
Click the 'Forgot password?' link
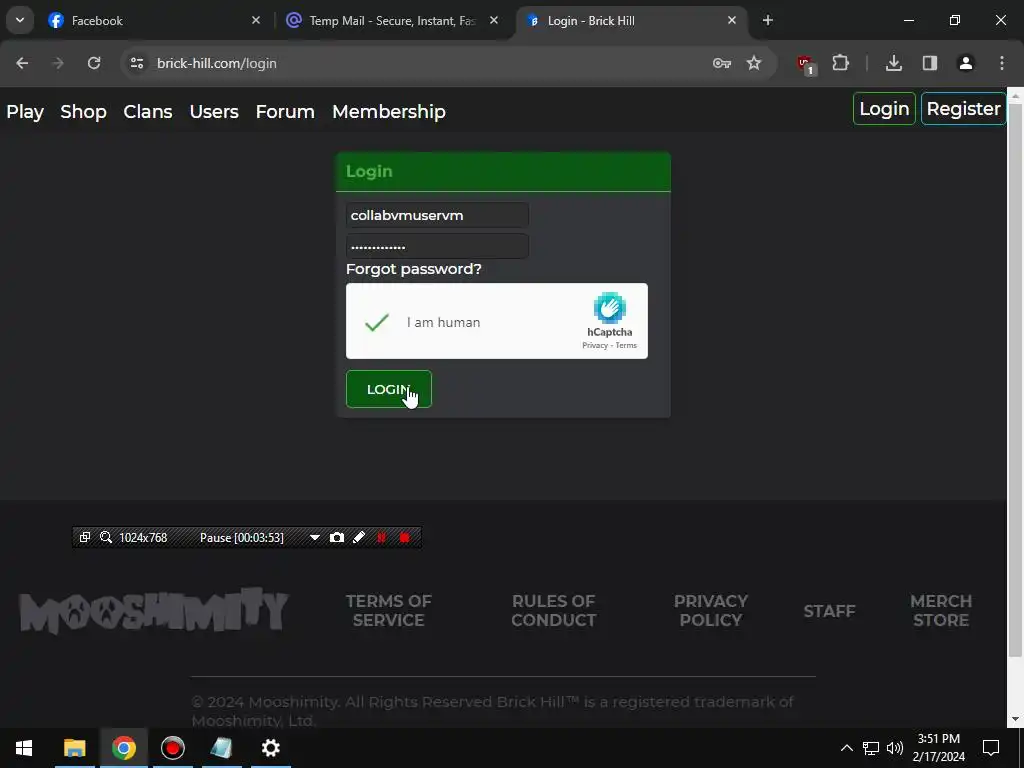[413, 269]
